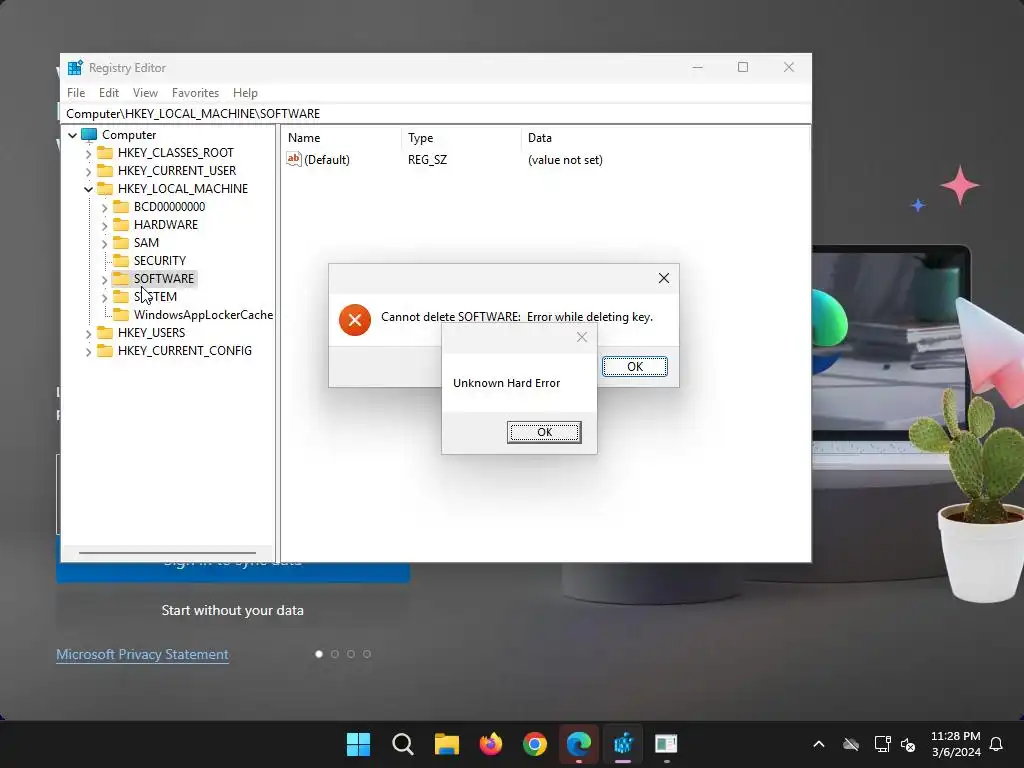Expand the HKEY_USERS node
Image resolution: width=1024 pixels, height=768 pixels.
pyautogui.click(x=89, y=334)
